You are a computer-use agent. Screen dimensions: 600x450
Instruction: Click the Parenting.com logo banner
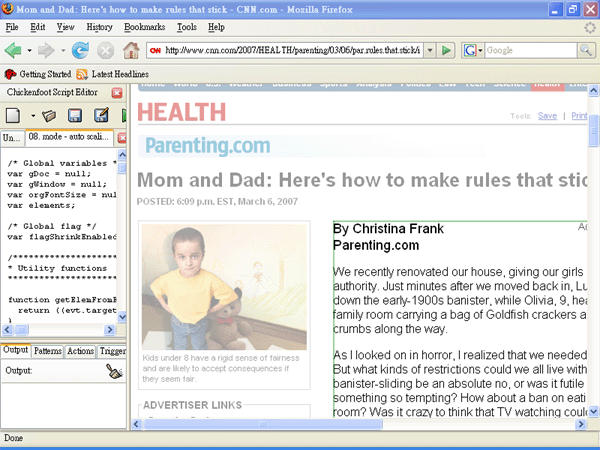(207, 146)
